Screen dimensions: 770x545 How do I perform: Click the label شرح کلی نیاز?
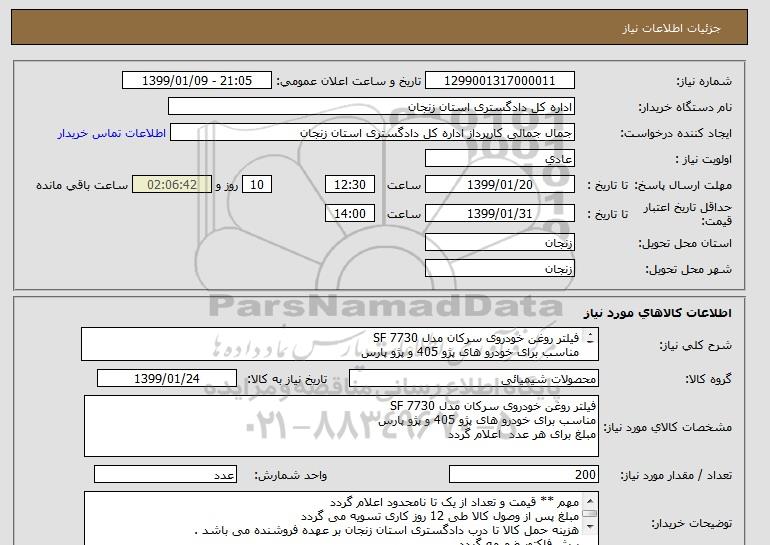tap(695, 345)
